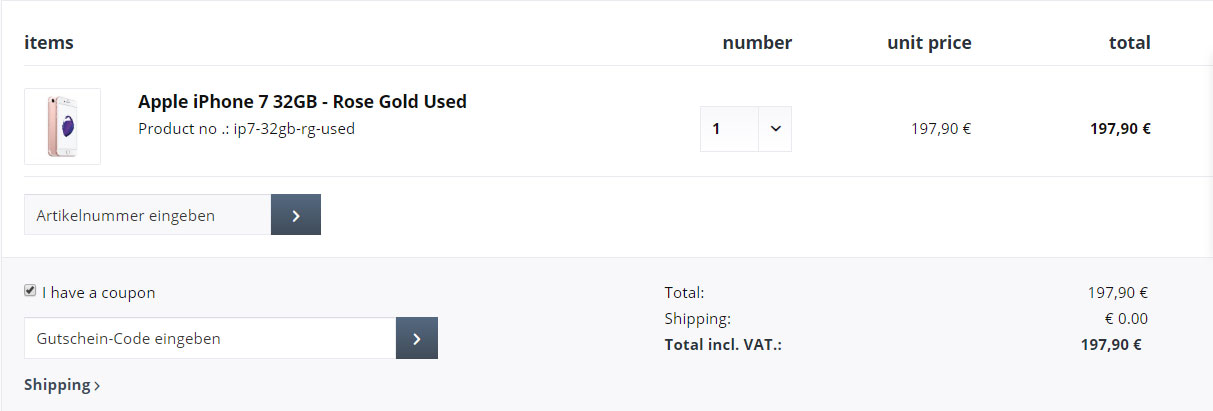Toggle the "I have a coupon" checkbox

coord(30,291)
